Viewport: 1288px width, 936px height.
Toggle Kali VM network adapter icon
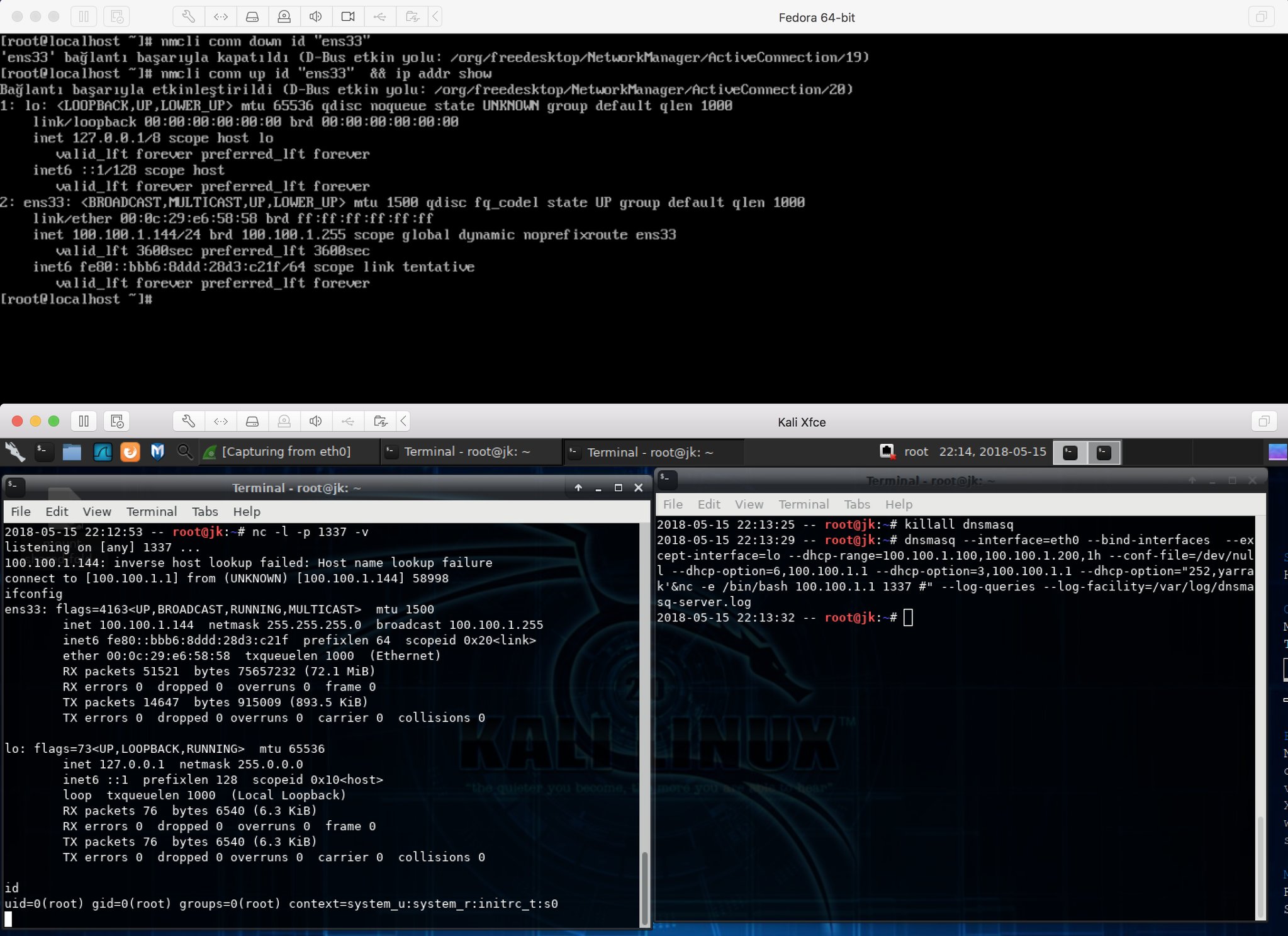coord(221,421)
